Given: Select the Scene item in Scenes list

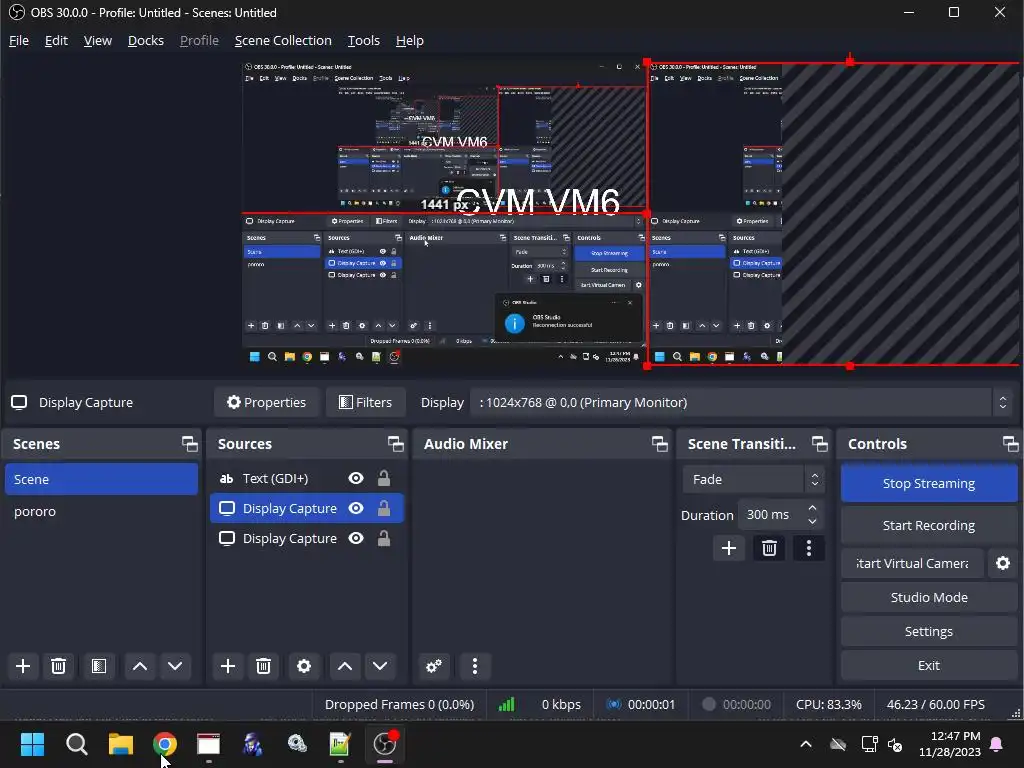Looking at the screenshot, I should click(x=101, y=479).
